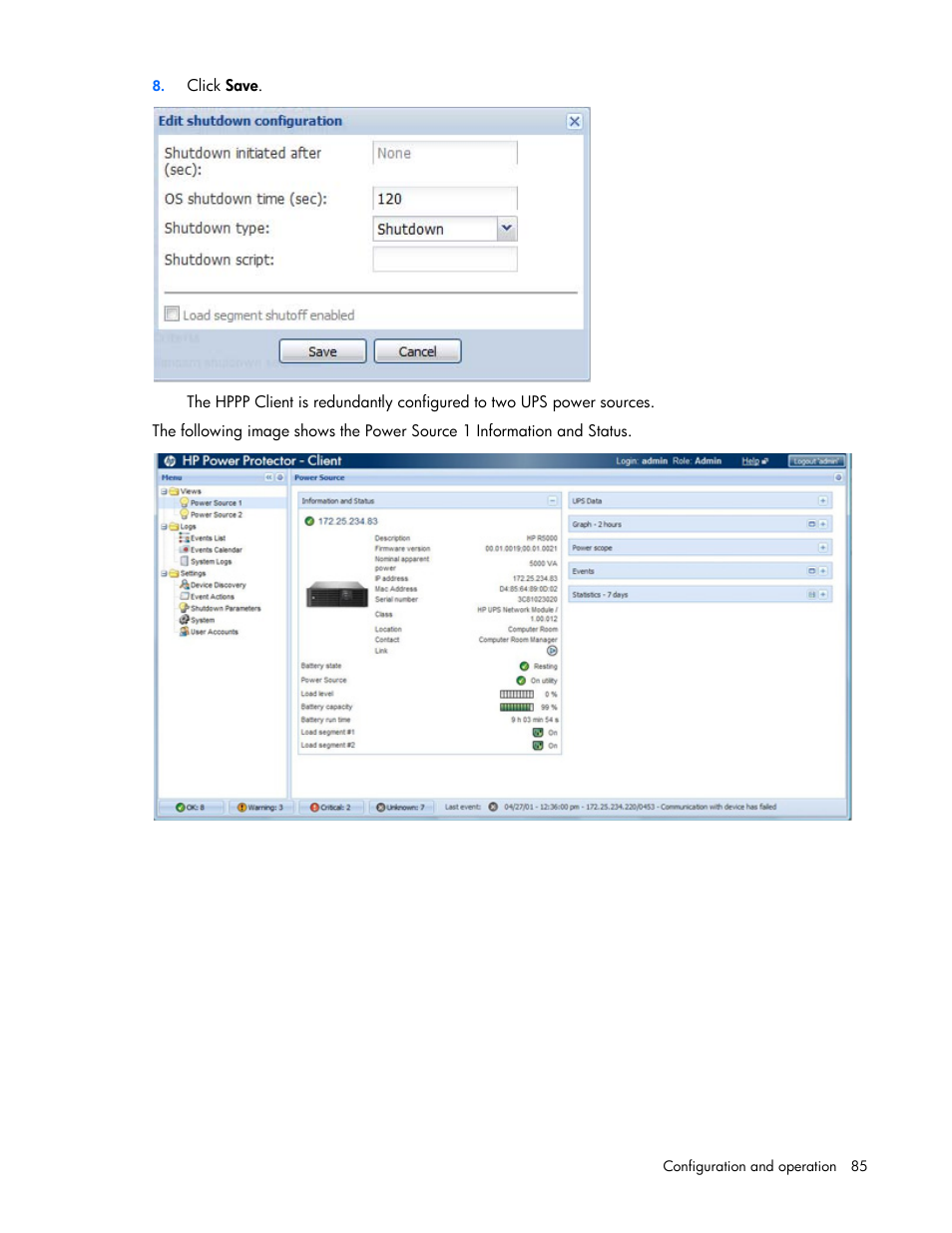
Task: Open Events Calendar from the menu
Action: [x=215, y=550]
